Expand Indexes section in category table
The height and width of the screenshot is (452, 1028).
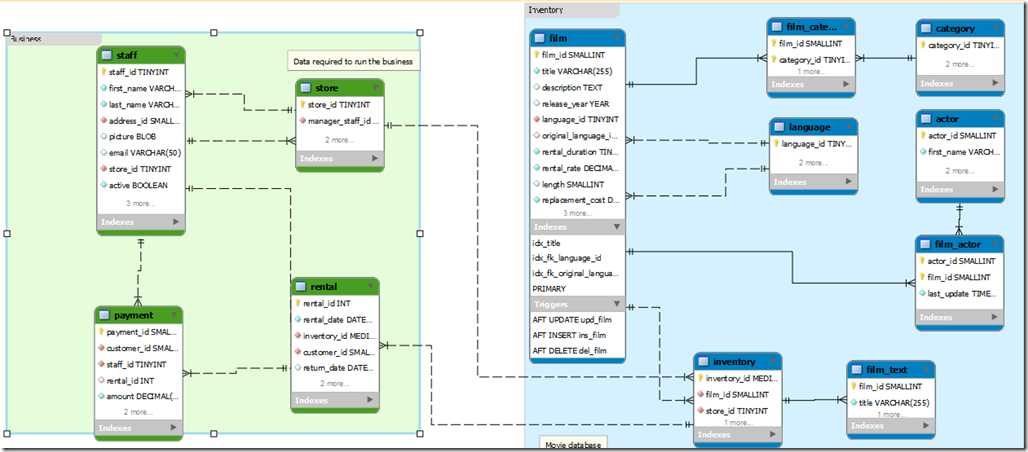[x=995, y=83]
